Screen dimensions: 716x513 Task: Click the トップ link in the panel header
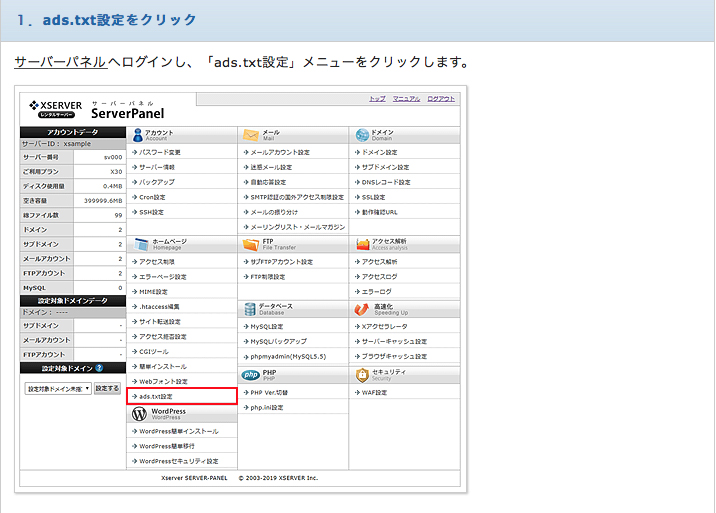(377, 99)
